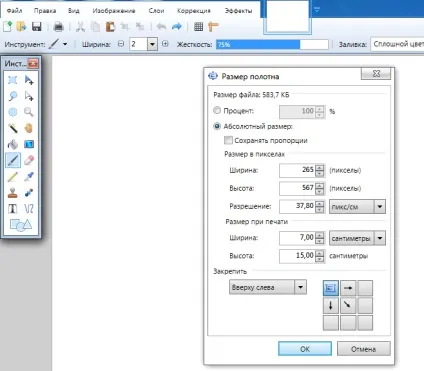Open the Коррекция menu
Screen dimensions: 424x371
coord(194,11)
